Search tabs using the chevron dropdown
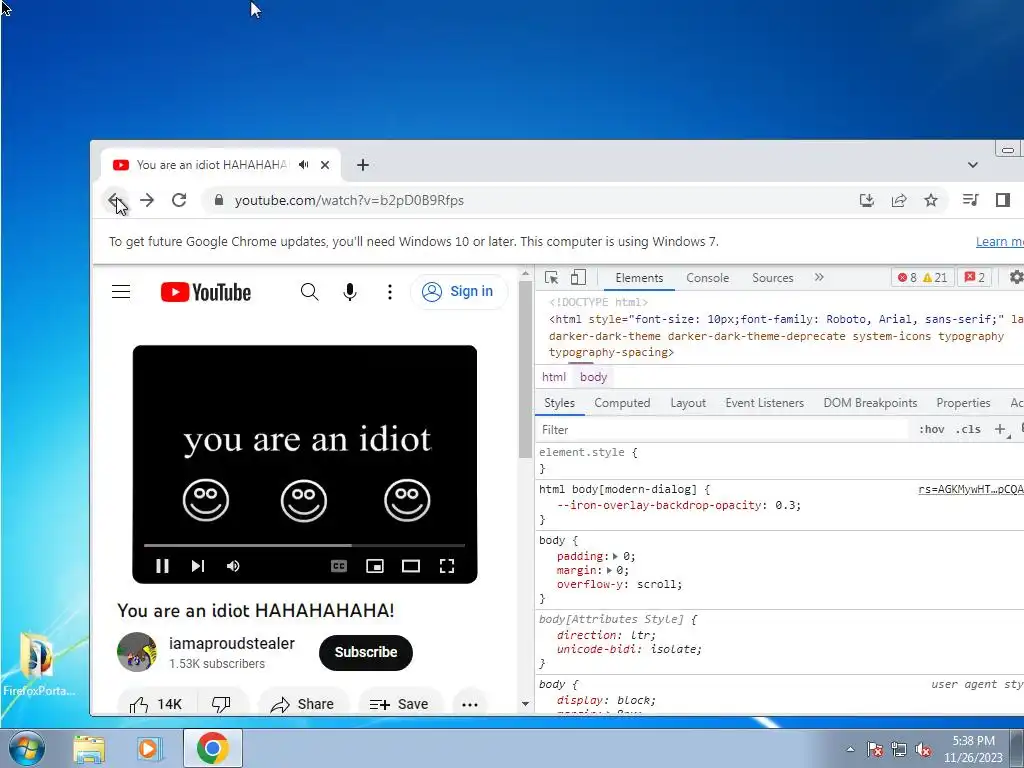Viewport: 1024px width, 768px height. [x=972, y=165]
